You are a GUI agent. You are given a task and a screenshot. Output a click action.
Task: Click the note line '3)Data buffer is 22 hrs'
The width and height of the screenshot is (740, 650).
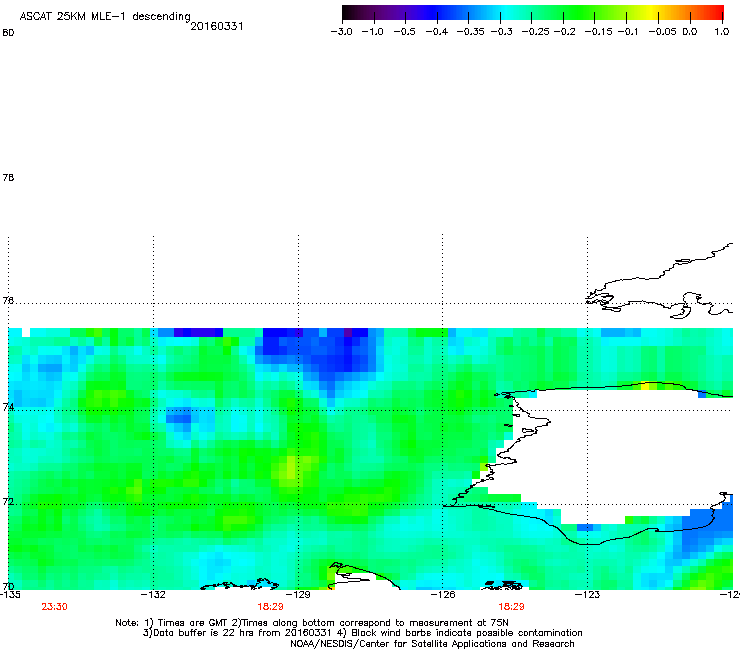(x=362, y=633)
